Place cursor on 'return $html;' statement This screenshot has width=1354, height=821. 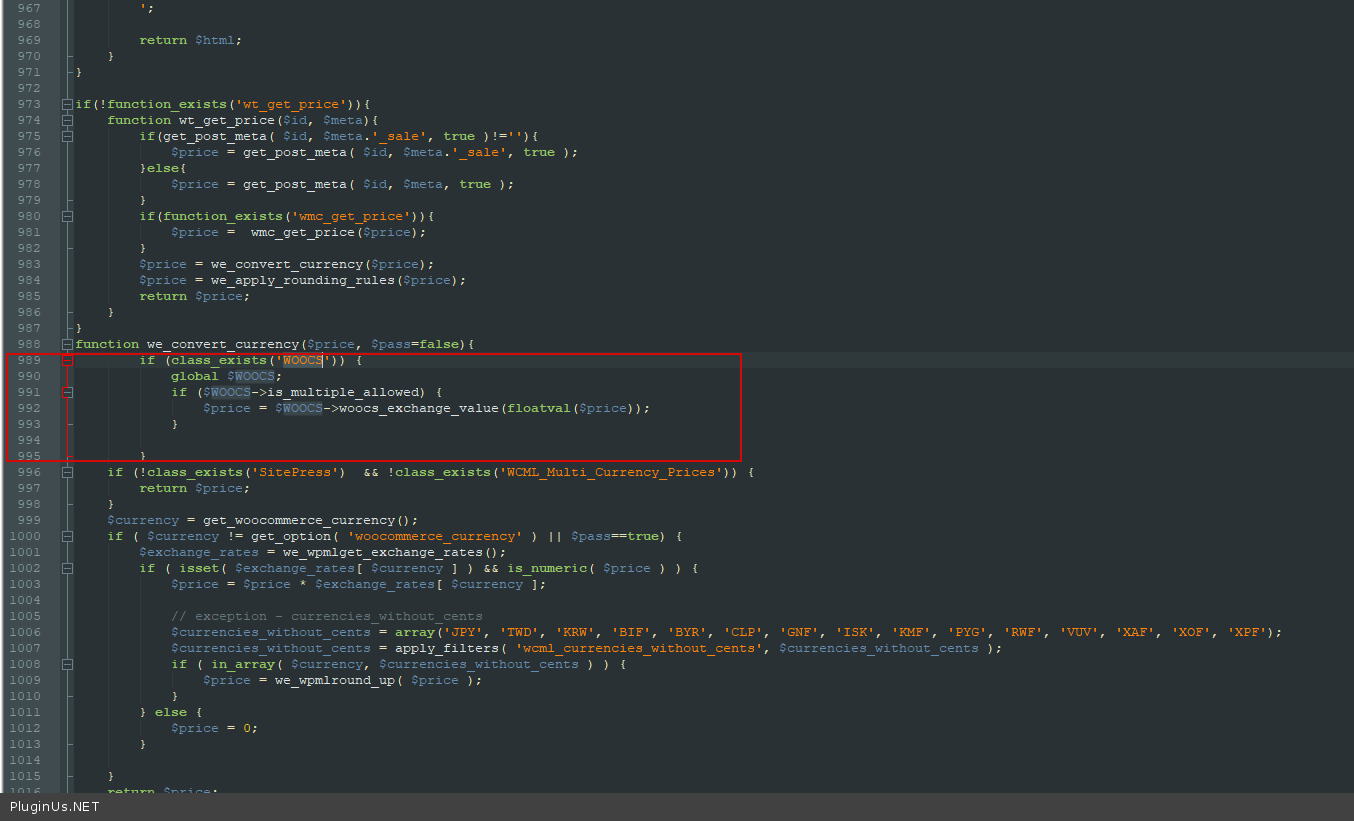click(191, 40)
